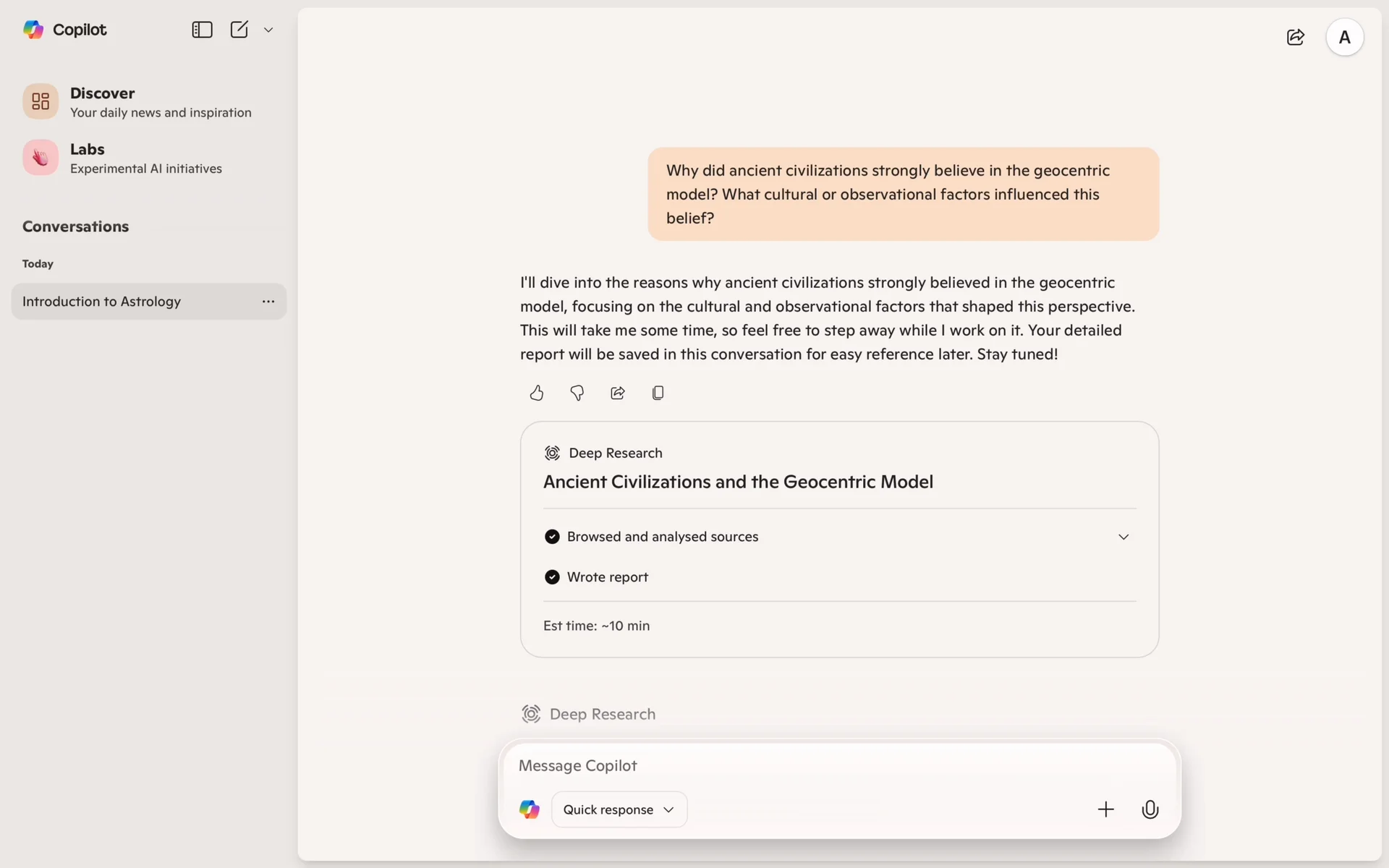Image resolution: width=1389 pixels, height=868 pixels.
Task: Expand Browsed and analysed sources
Action: (1123, 537)
